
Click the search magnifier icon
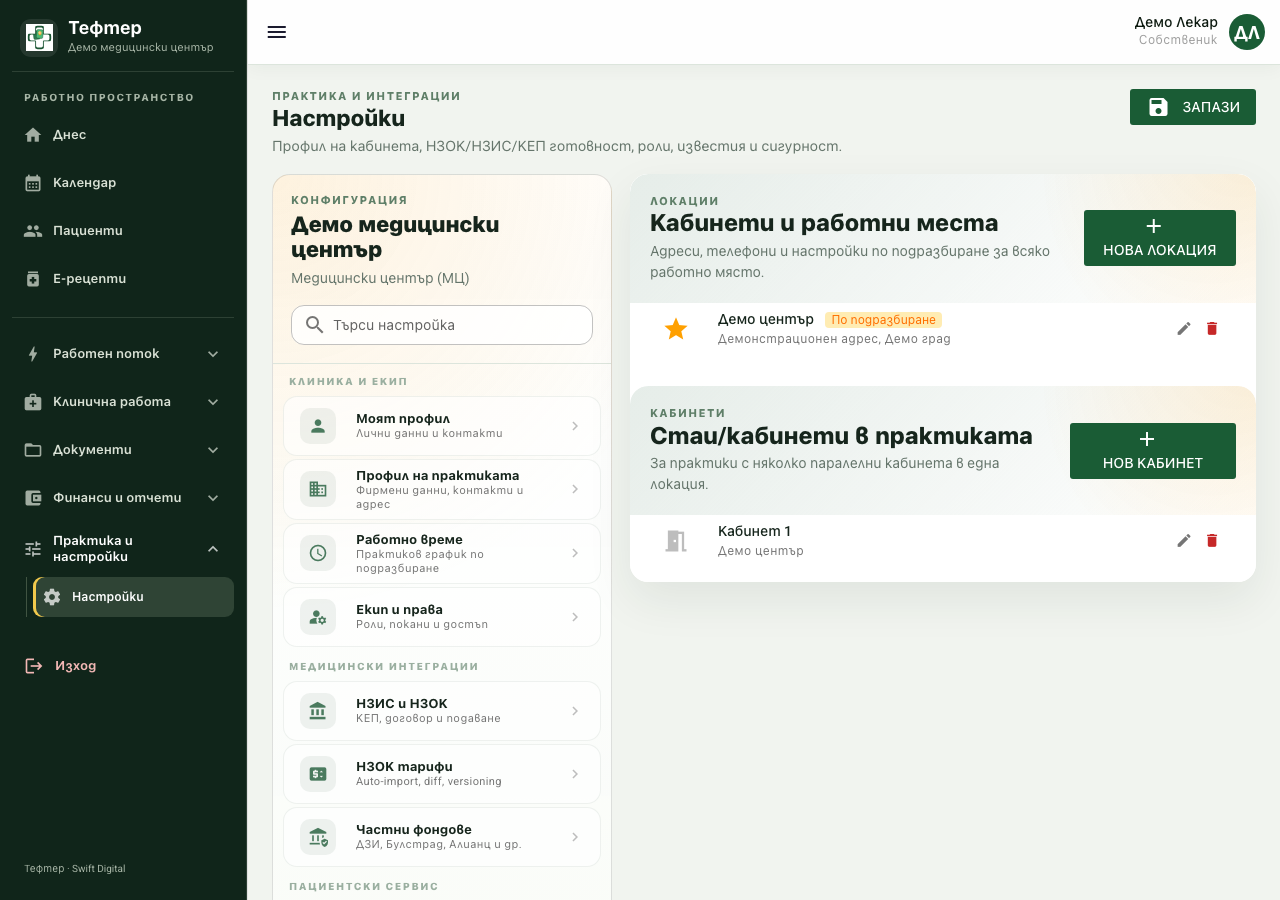[x=314, y=325]
